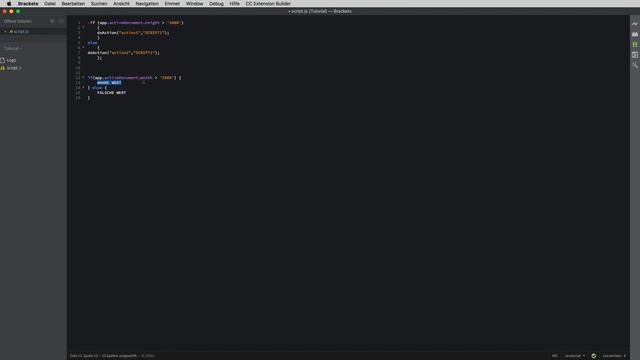The height and width of the screenshot is (360, 640).
Task: Open the Brackets application menu
Action: (x=28, y=4)
